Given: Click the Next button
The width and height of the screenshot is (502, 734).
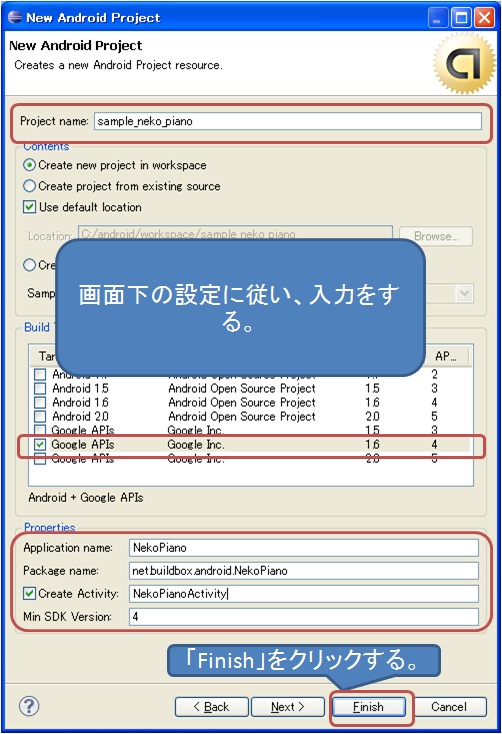Looking at the screenshot, I should 288,707.
